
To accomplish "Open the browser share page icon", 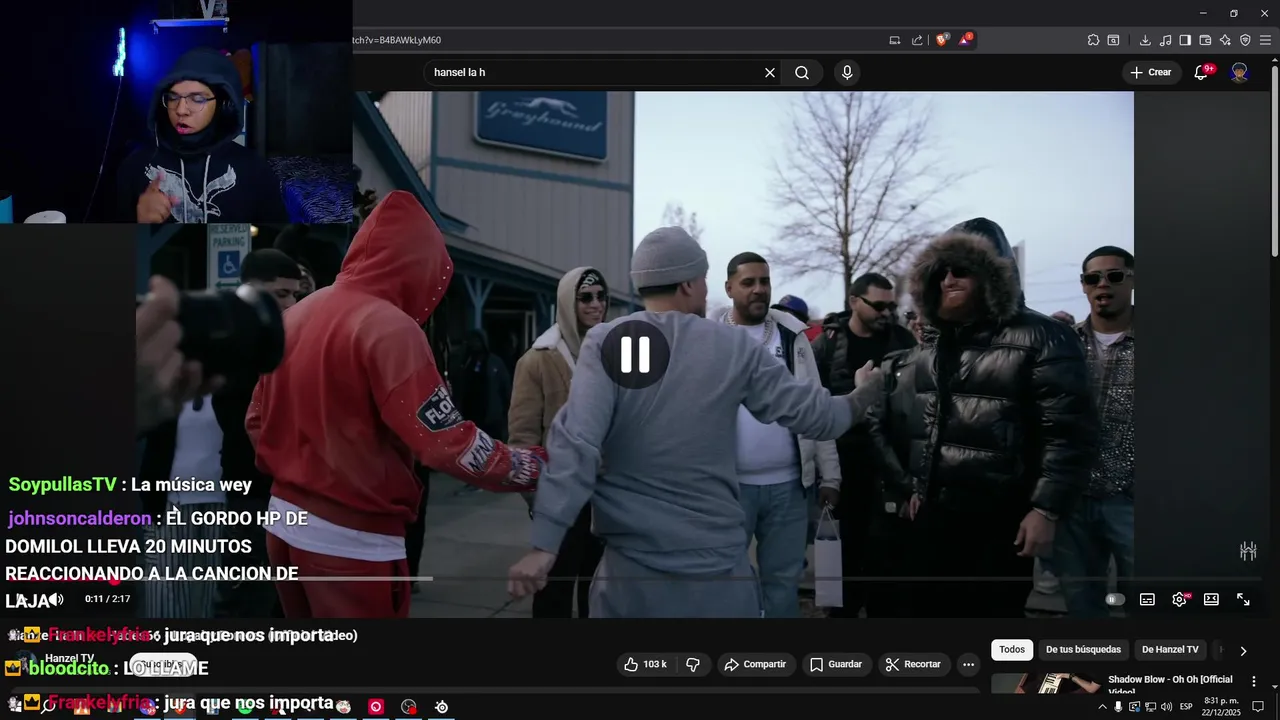I will (918, 40).
